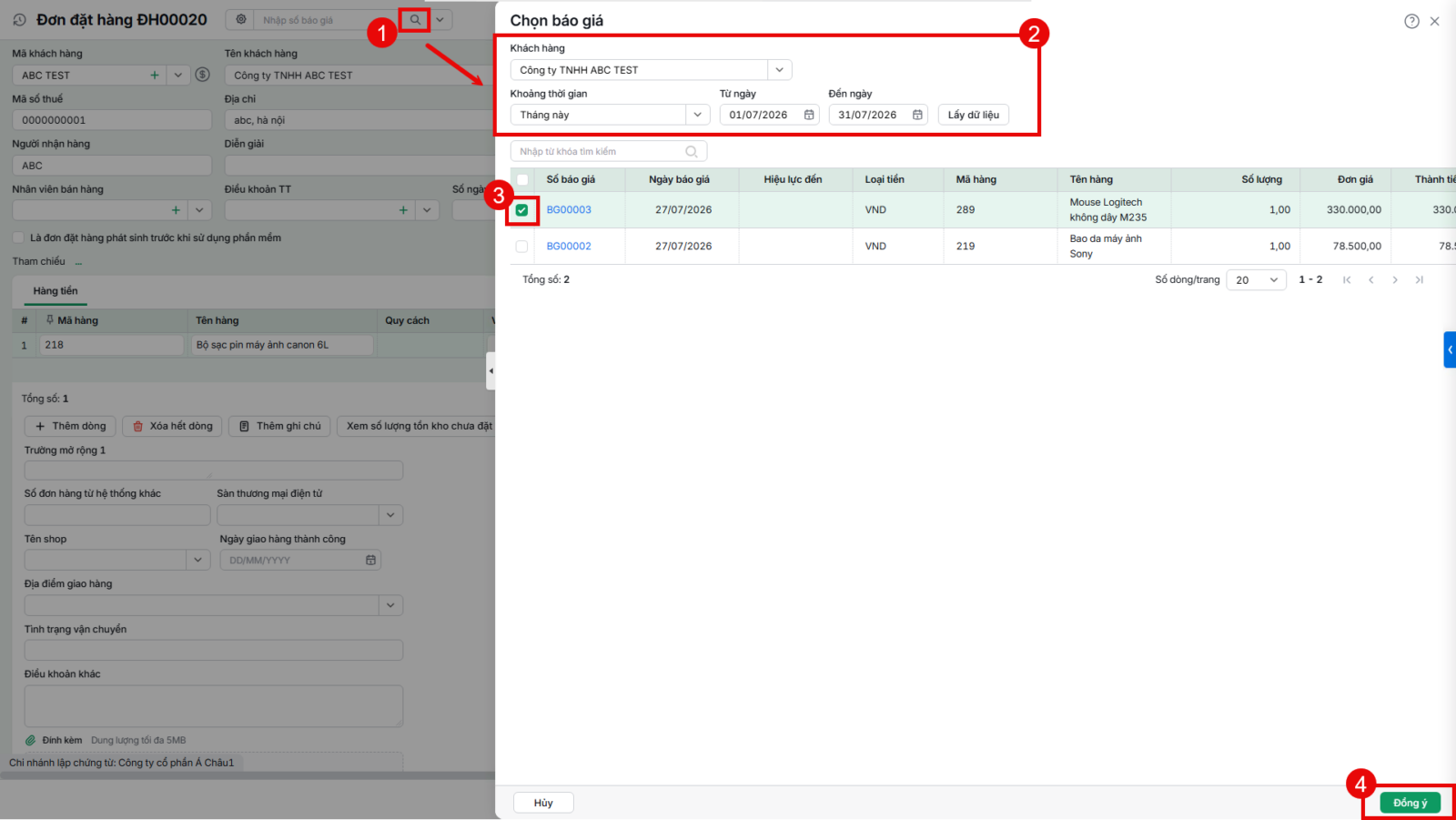Click the Trường mở rộng 1 field
Viewport: 1456px width, 820px height.
pyautogui.click(x=214, y=471)
